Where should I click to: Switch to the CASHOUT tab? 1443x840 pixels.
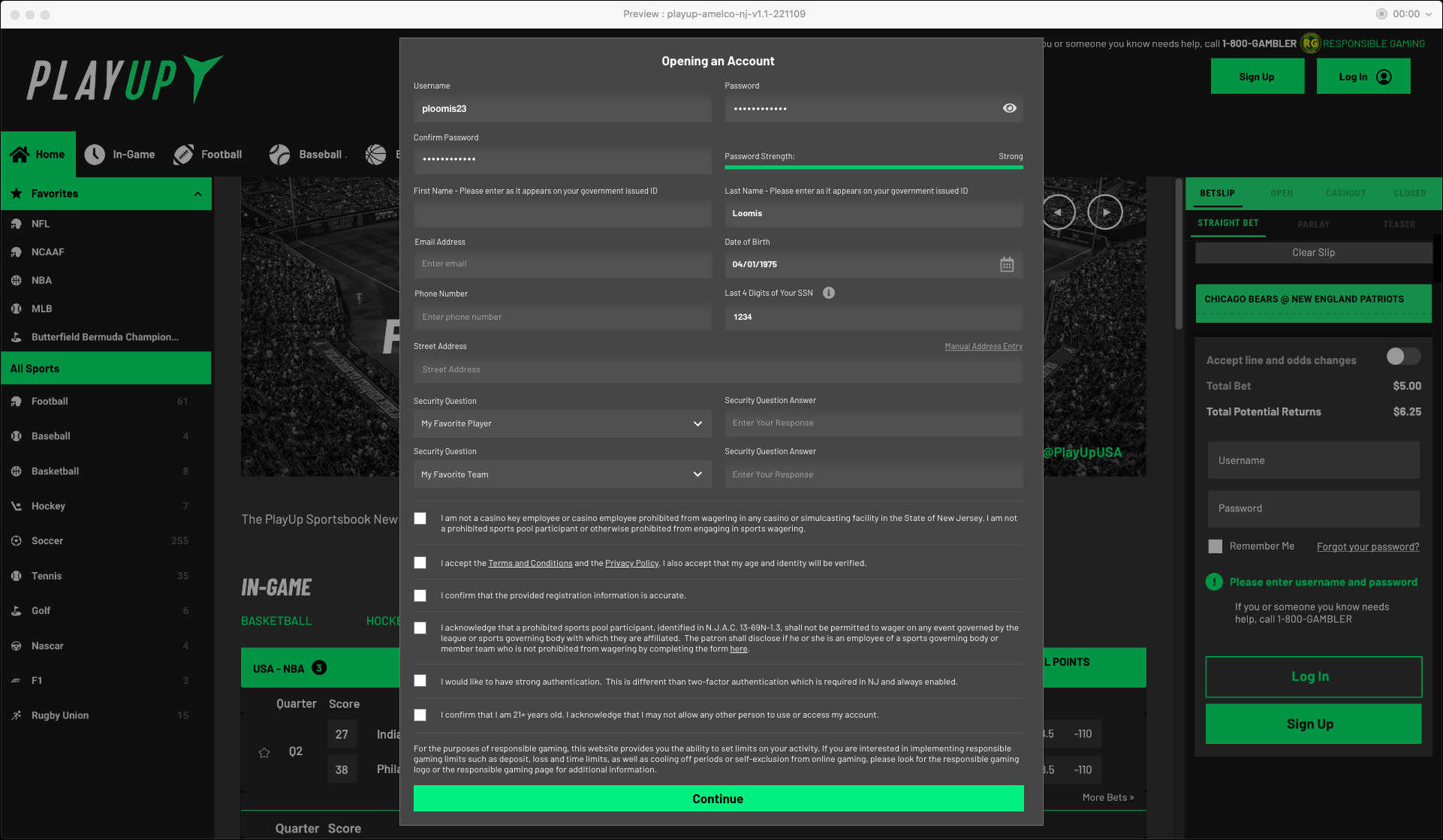tap(1345, 193)
